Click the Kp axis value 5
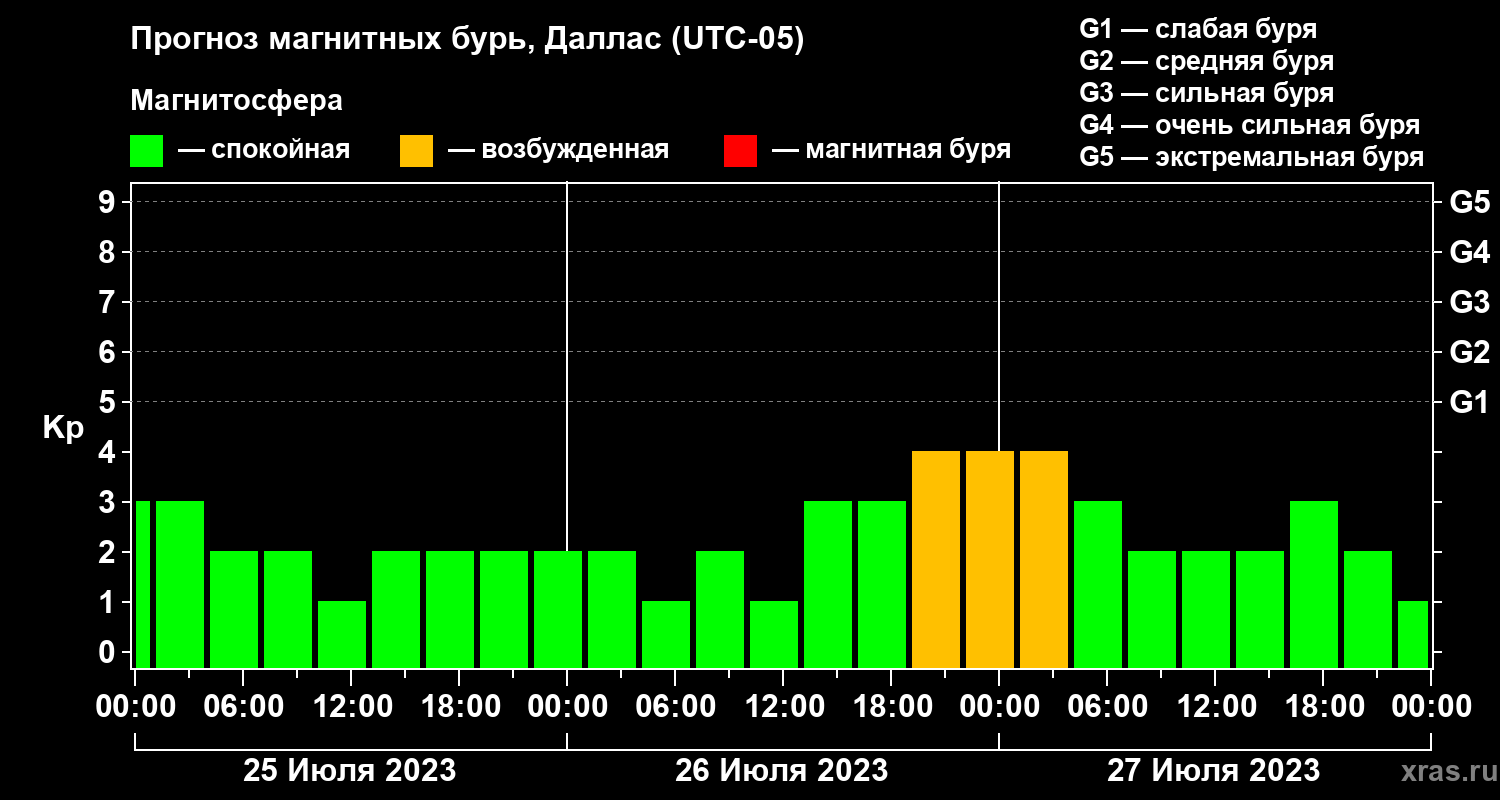 (x=108, y=402)
